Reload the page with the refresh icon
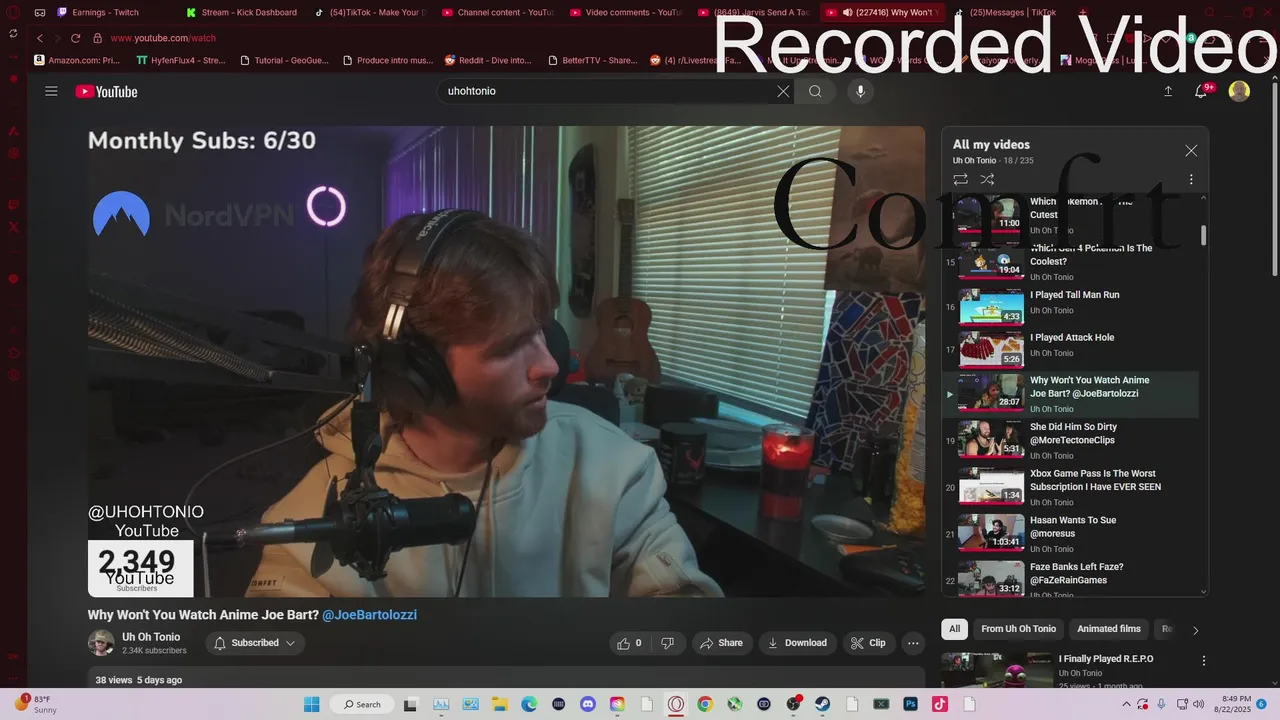Viewport: 1280px width, 720px height. click(75, 38)
